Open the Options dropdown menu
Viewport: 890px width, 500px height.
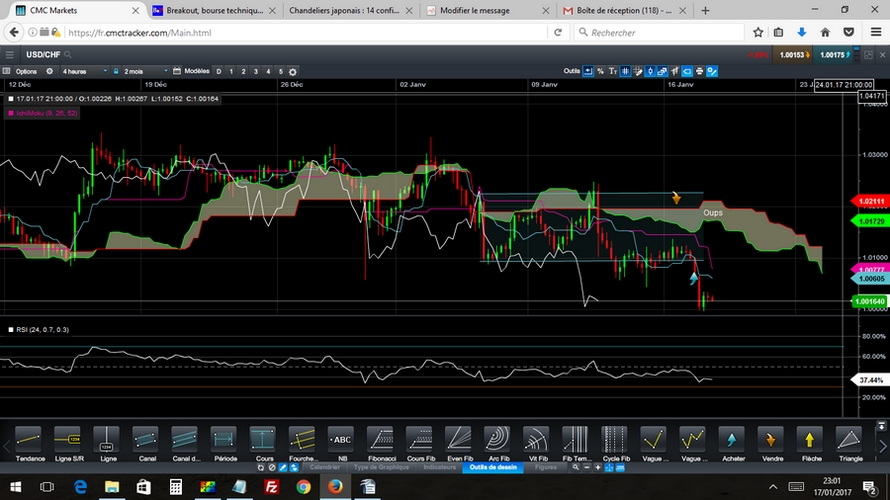(x=26, y=71)
